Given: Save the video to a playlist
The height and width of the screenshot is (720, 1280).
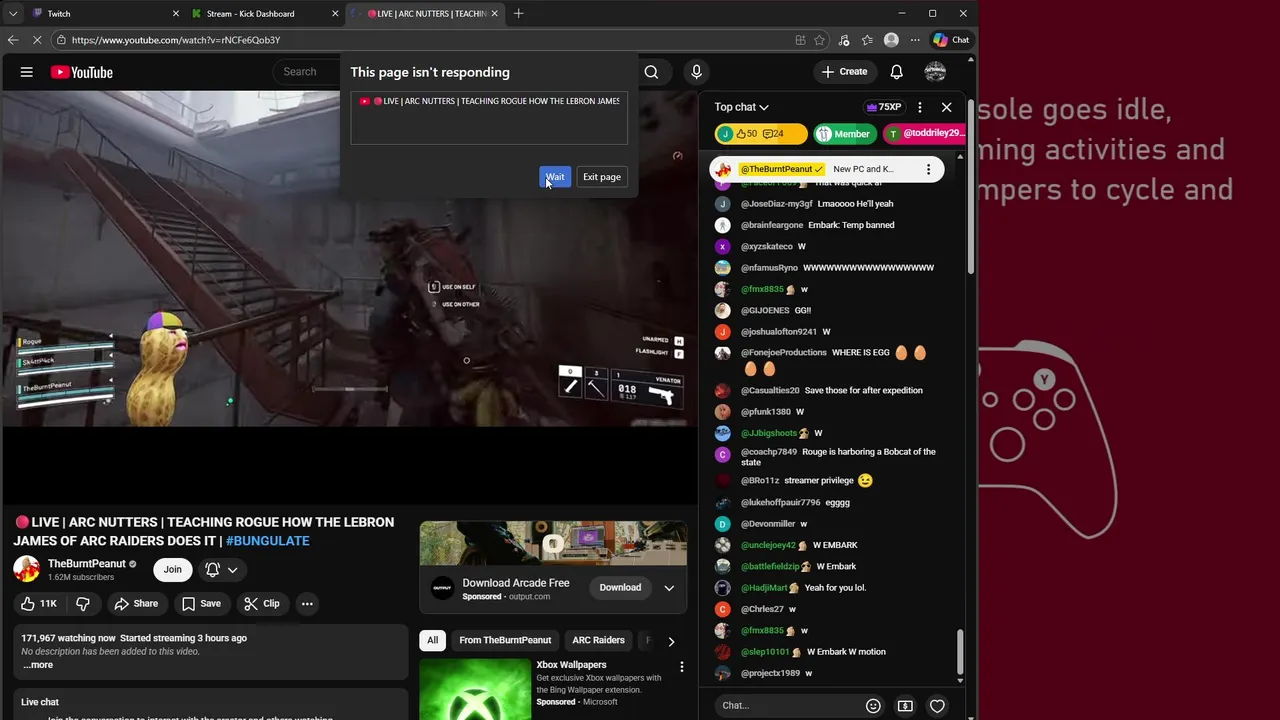Looking at the screenshot, I should [201, 604].
